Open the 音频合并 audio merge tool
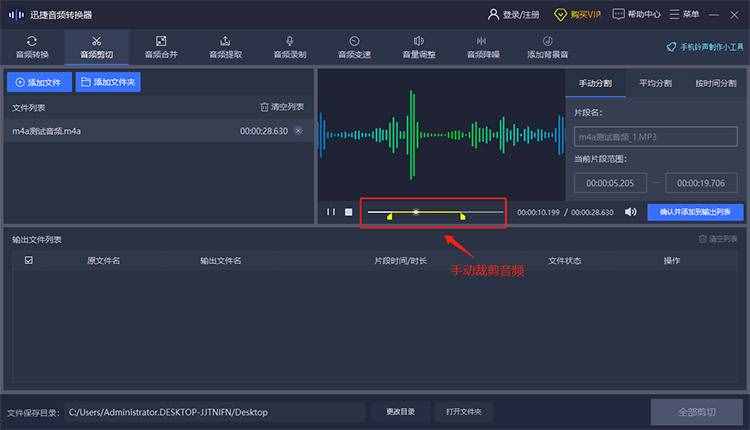The image size is (750, 430). click(x=161, y=47)
